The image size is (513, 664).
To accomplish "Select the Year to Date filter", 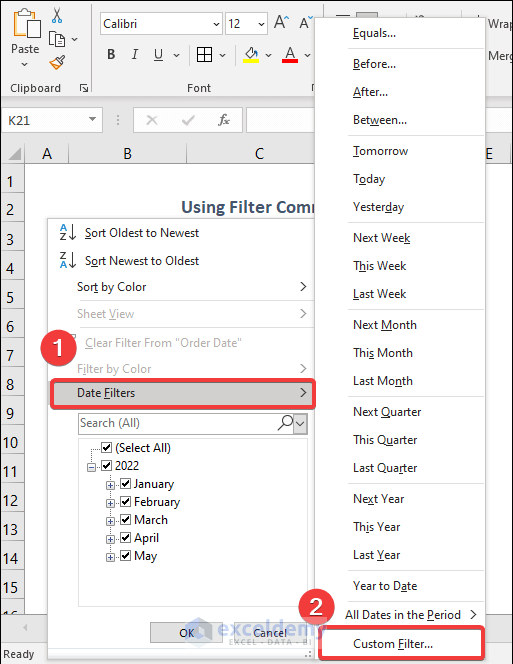I will (x=400, y=586).
